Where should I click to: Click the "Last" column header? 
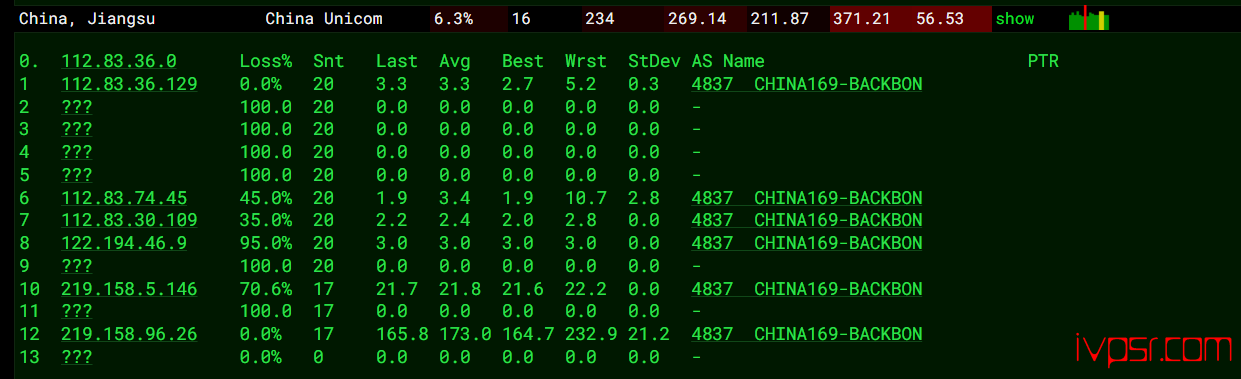(397, 62)
